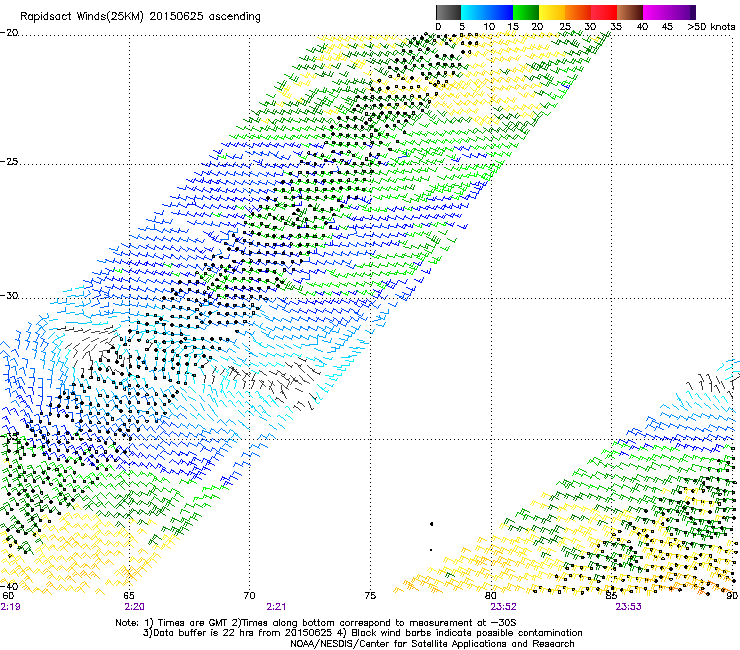Click the '35' label under the color bar
The height and width of the screenshot is (650, 740).
616,27
